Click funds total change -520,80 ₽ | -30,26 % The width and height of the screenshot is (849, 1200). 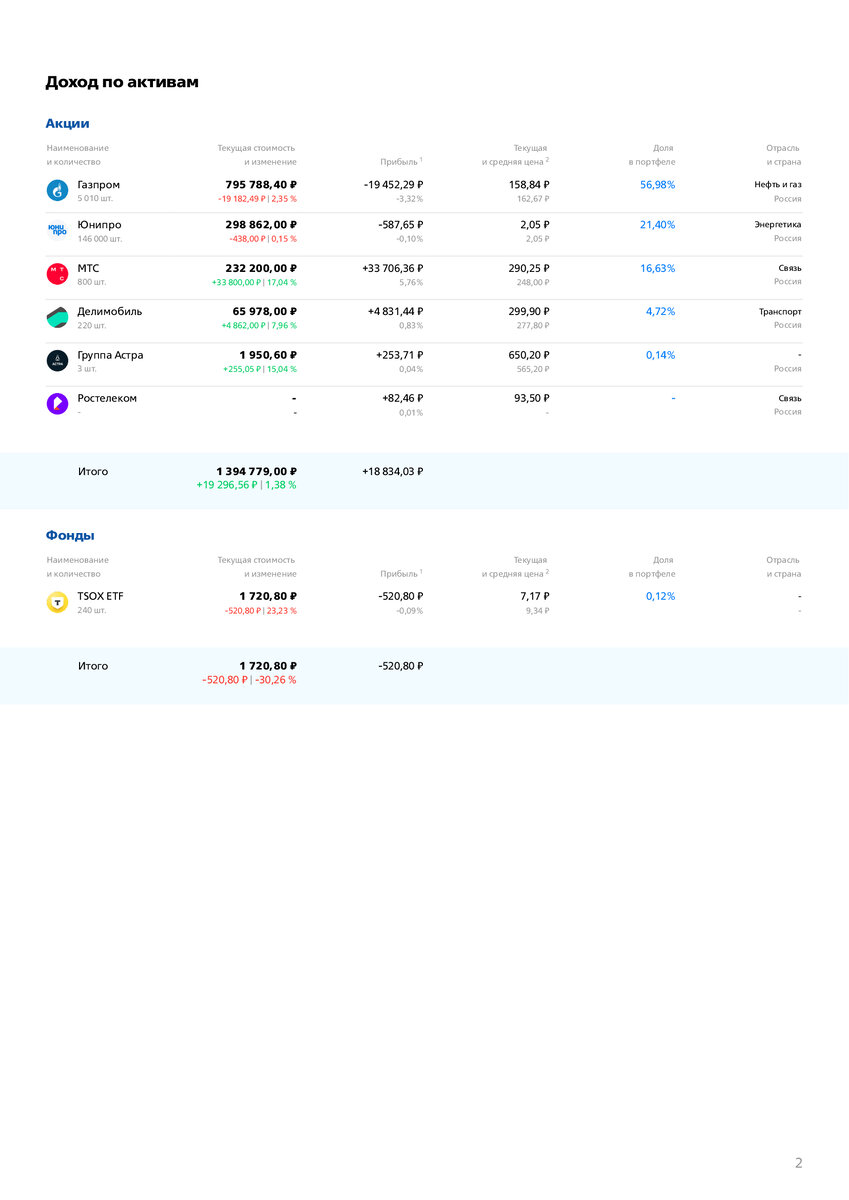click(x=249, y=680)
